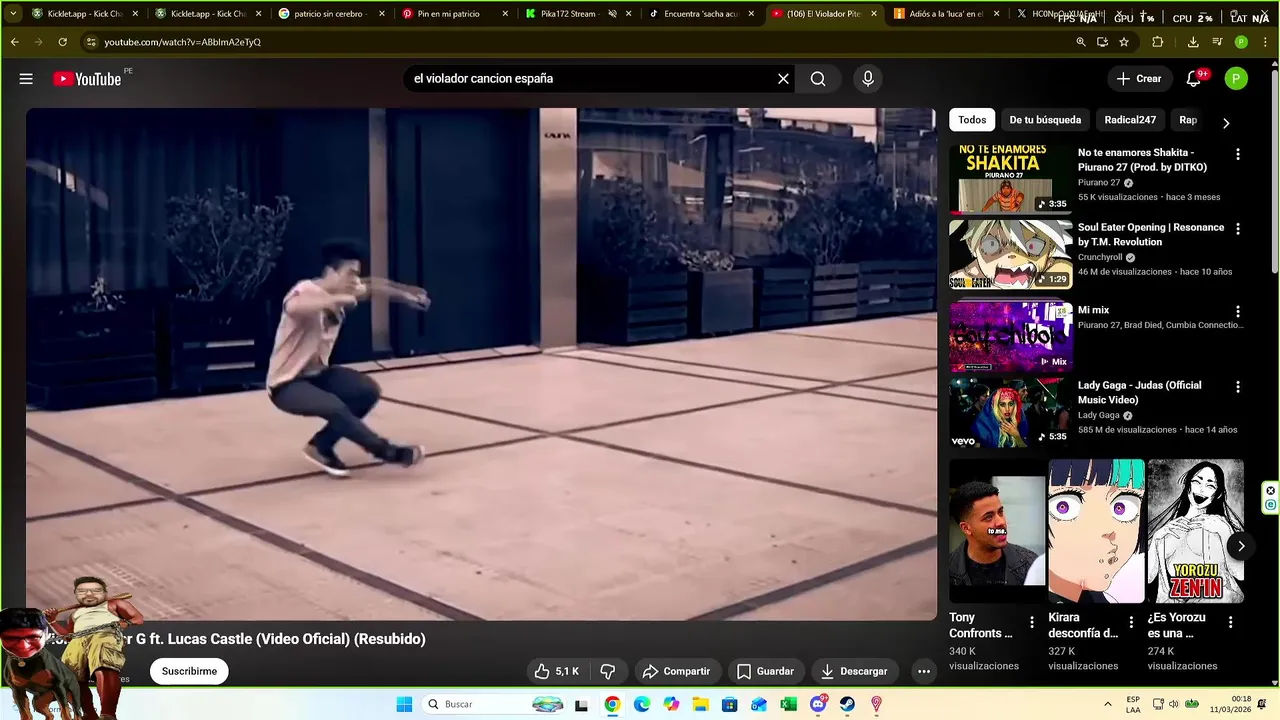Expand the browser tab search dropdown

13,14
